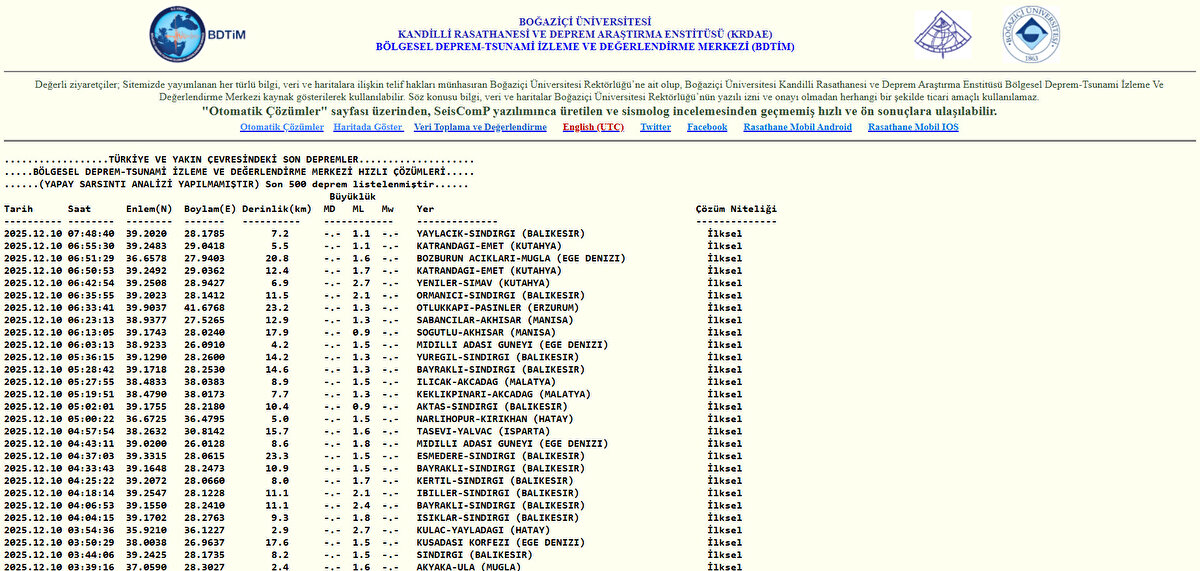Screen dimensions: 1200x571
Task: Visit the Facebook page link
Action: (x=707, y=127)
